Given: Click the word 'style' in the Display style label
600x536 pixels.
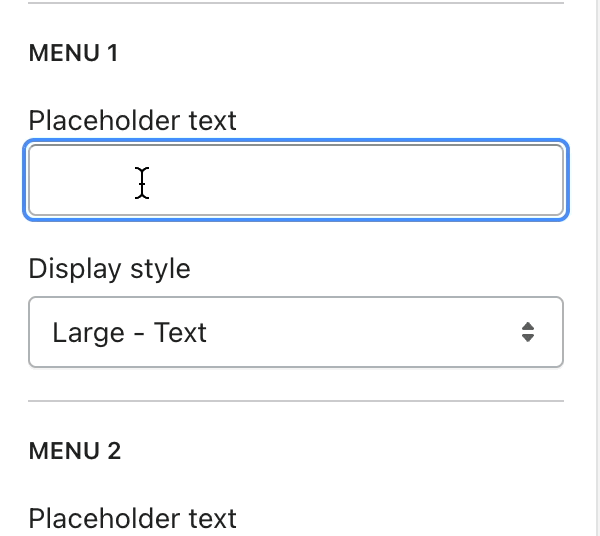Looking at the screenshot, I should pyautogui.click(x=160, y=269).
